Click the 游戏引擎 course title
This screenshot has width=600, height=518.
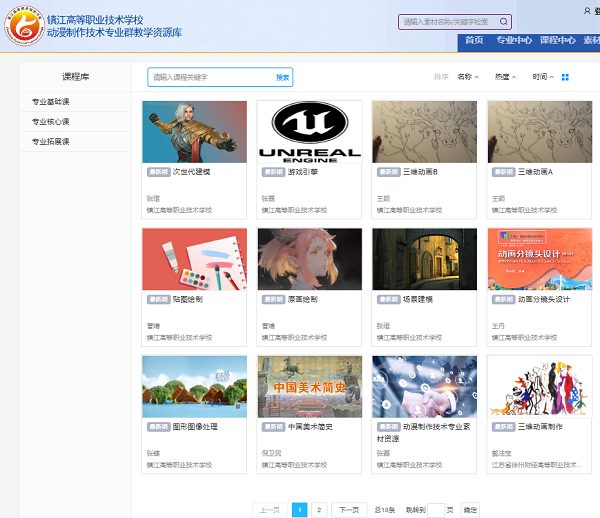(303, 172)
